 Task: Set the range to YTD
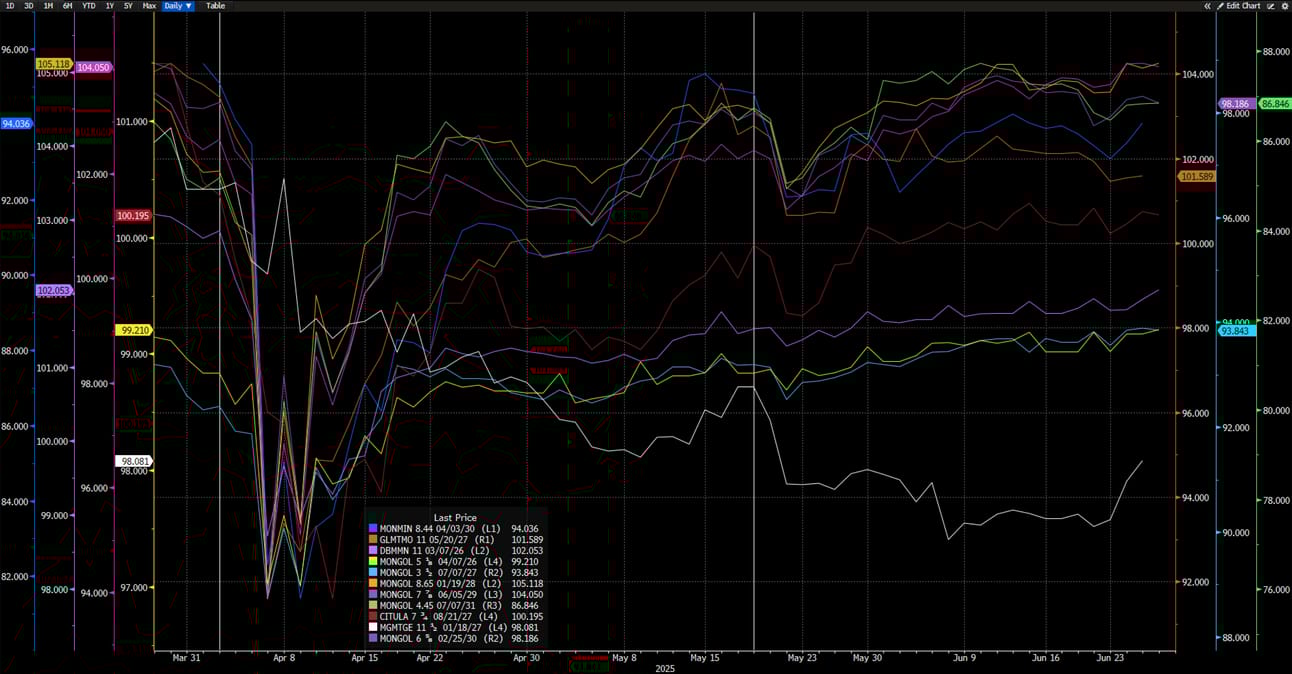(x=89, y=6)
